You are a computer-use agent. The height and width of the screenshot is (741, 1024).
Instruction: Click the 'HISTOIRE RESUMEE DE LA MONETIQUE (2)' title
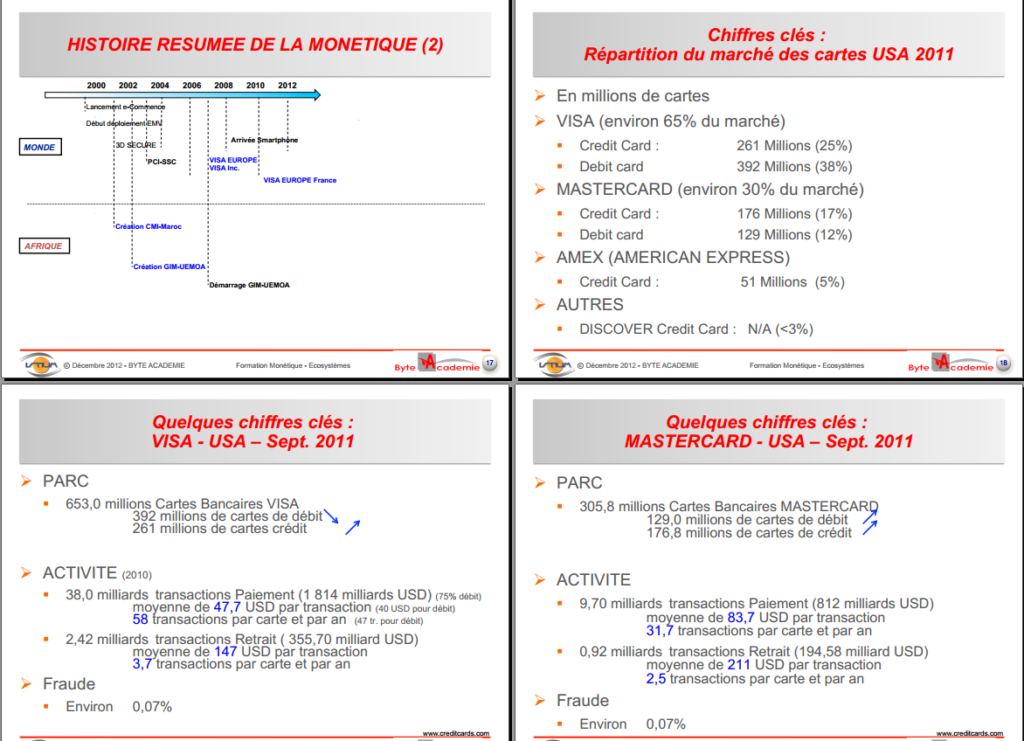(254, 44)
